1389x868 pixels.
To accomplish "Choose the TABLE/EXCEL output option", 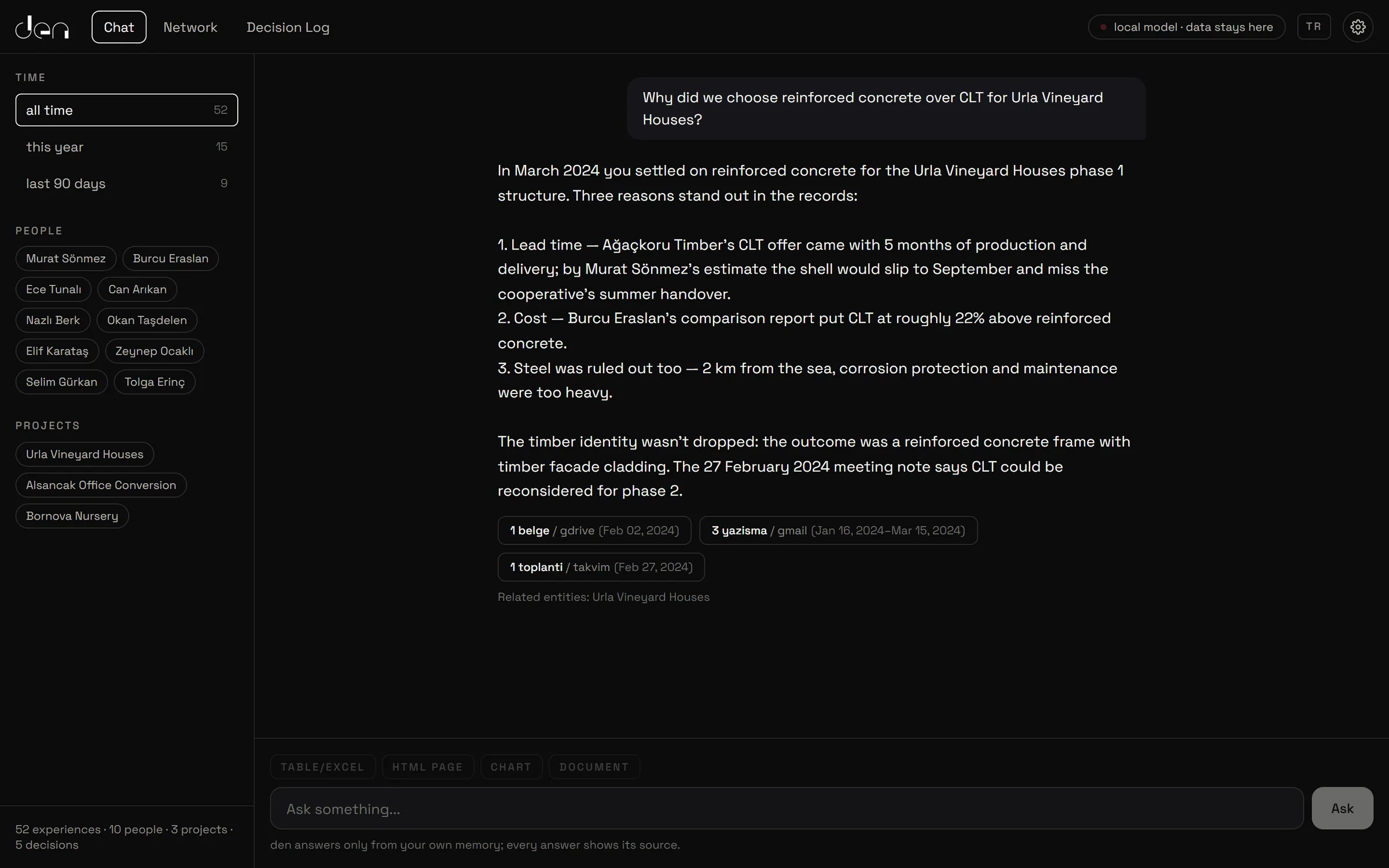I will click(x=322, y=767).
